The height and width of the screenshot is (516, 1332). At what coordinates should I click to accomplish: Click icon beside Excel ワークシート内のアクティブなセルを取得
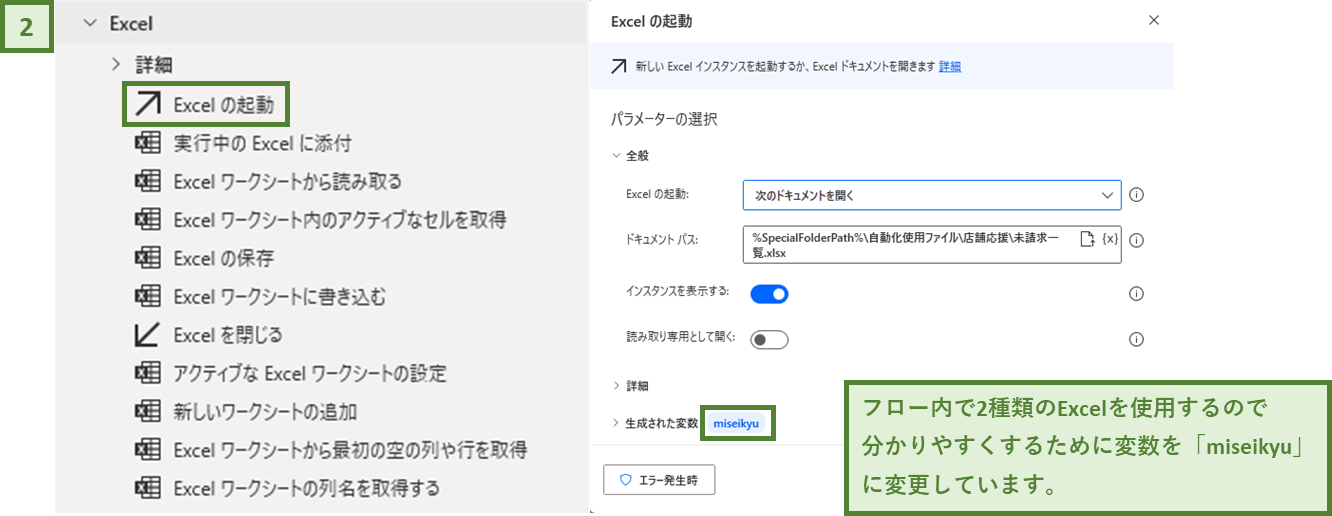[148, 219]
